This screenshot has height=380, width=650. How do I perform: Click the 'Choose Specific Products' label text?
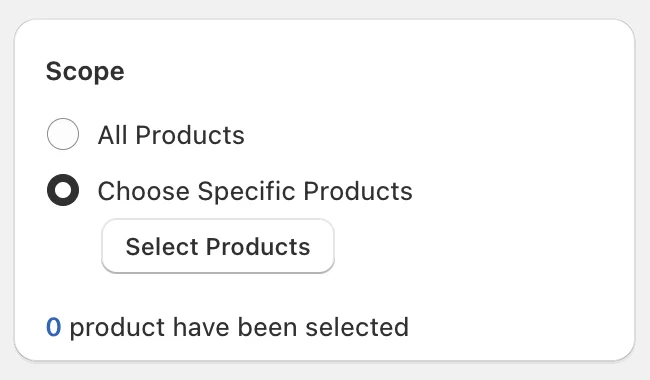coord(255,191)
